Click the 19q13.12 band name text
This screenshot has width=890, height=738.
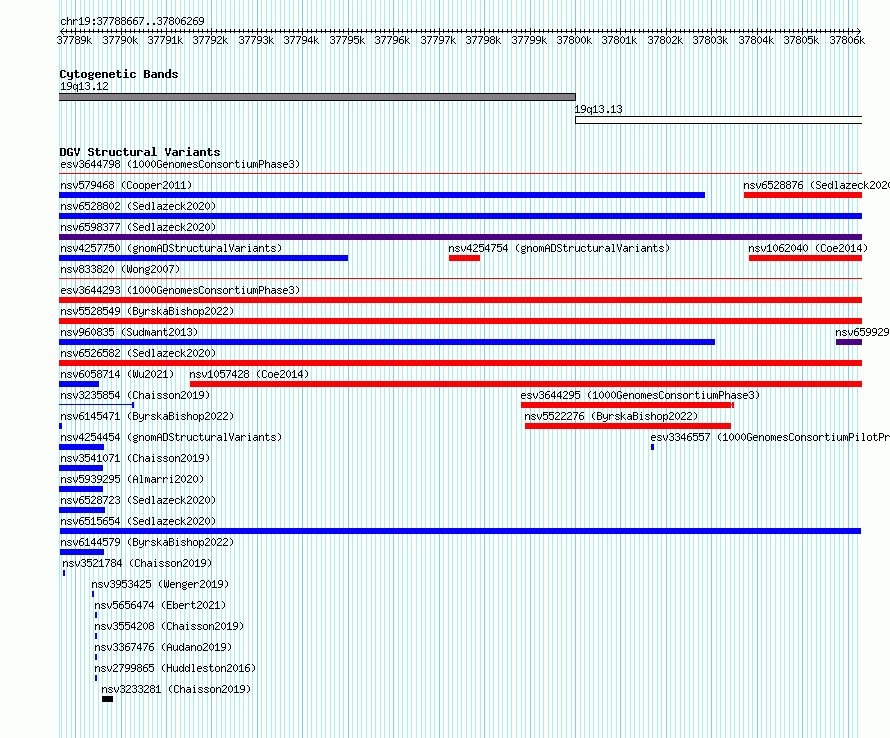(84, 86)
